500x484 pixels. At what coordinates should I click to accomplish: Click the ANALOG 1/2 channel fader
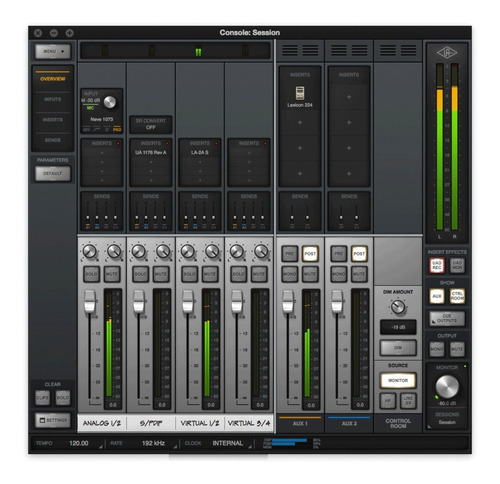click(89, 301)
